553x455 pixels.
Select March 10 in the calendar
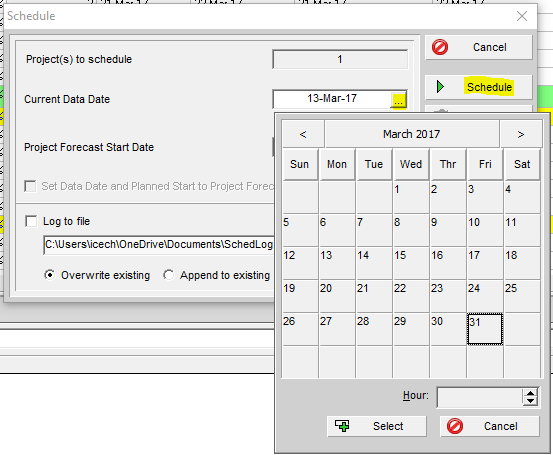485,230
